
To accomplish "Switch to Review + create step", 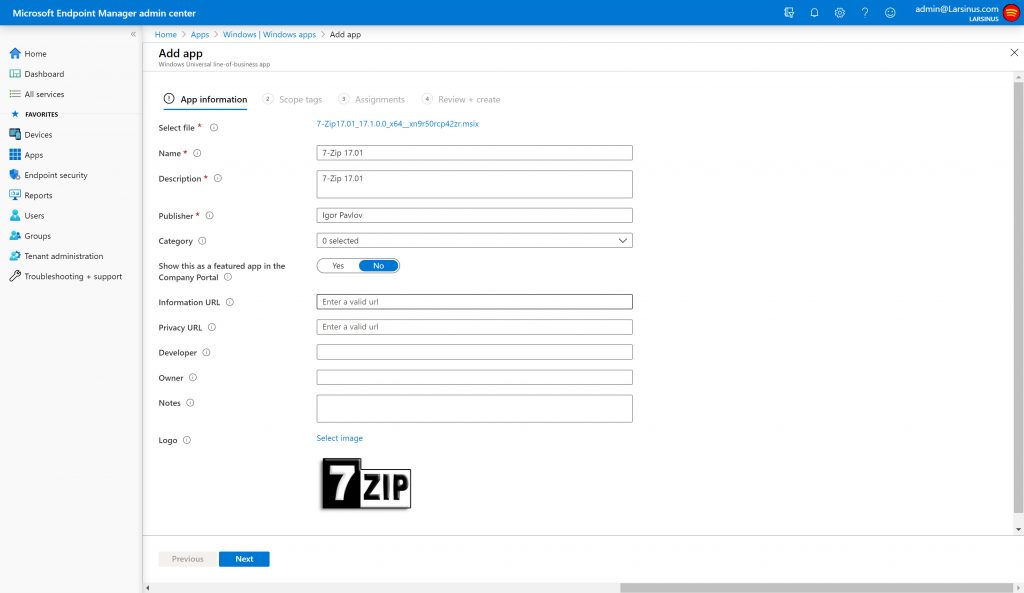I will 461,99.
